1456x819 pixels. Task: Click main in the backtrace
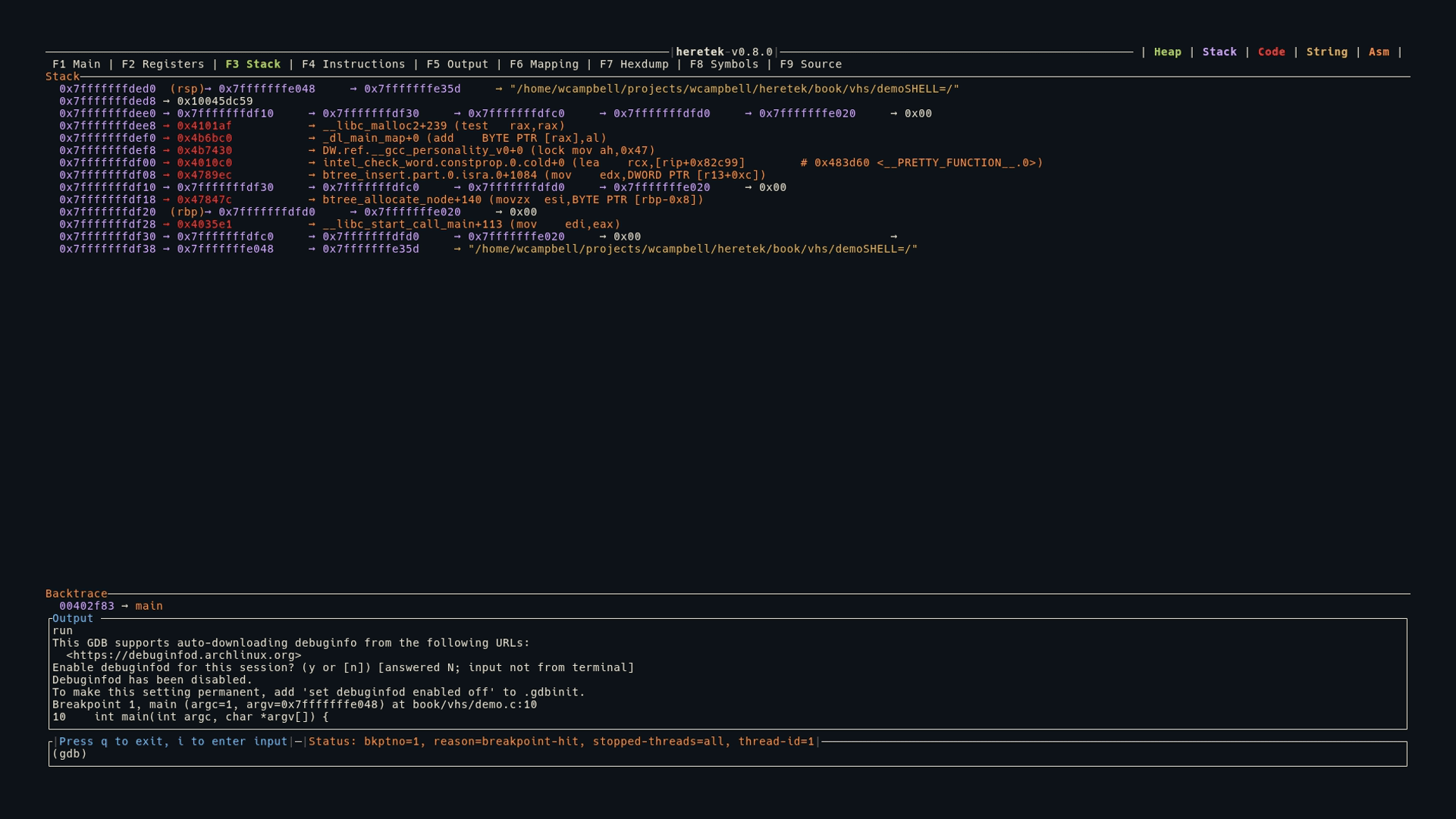149,606
